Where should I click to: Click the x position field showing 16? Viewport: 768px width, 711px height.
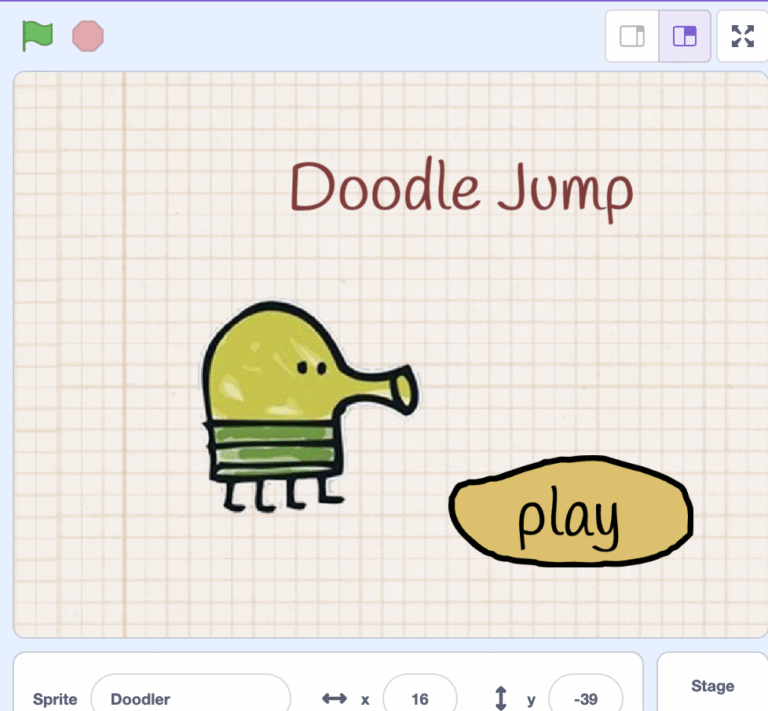click(x=420, y=699)
